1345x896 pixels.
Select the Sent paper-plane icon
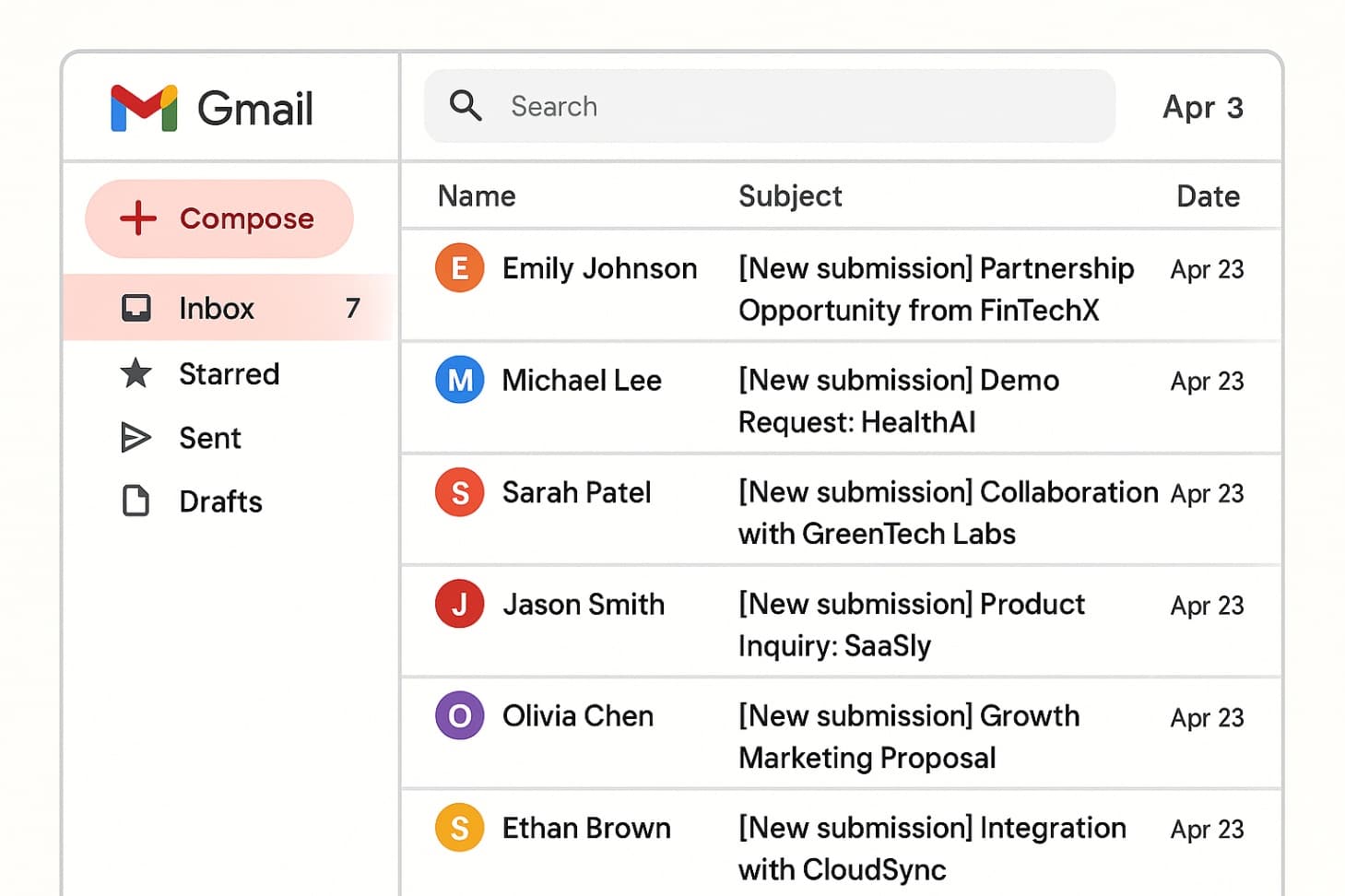coord(136,438)
